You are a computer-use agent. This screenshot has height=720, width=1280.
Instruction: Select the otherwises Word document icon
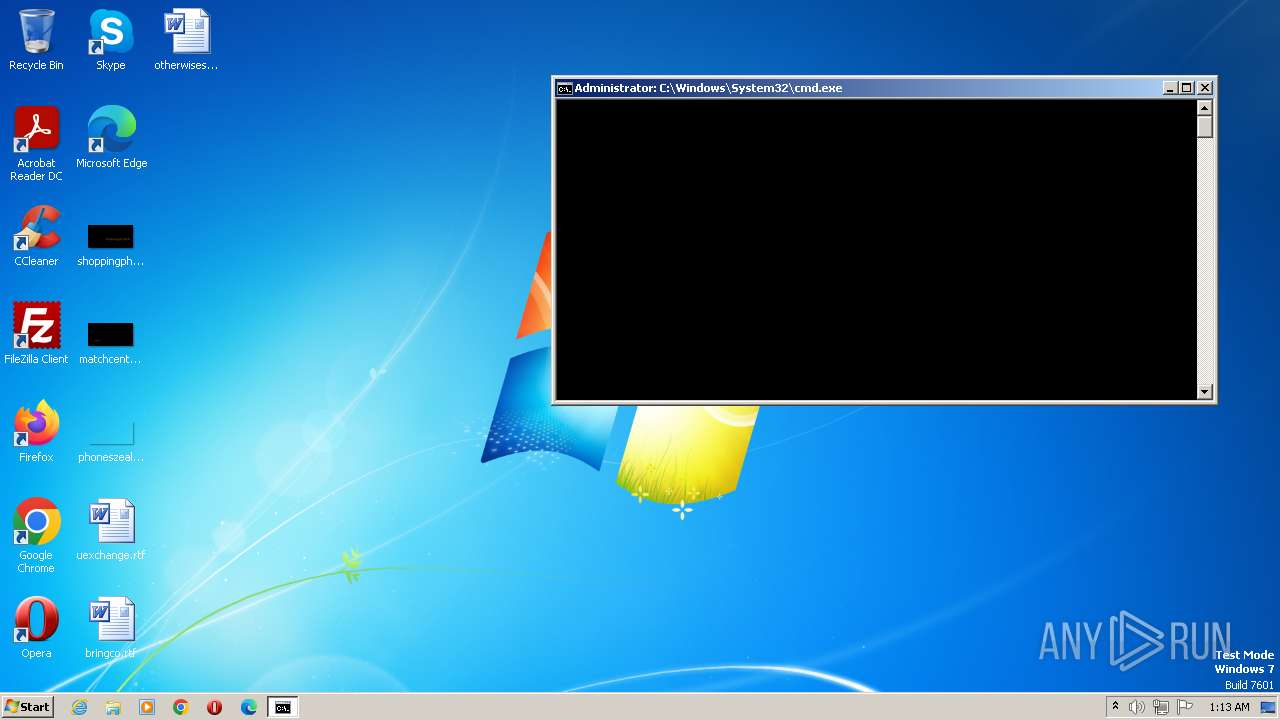(x=186, y=40)
